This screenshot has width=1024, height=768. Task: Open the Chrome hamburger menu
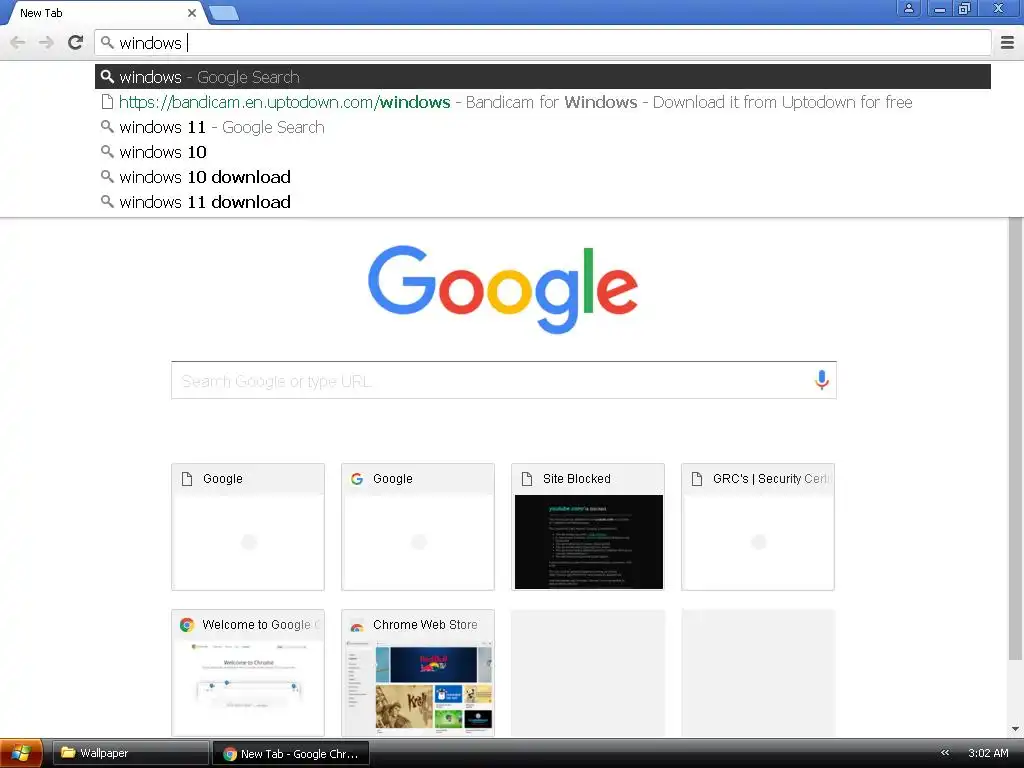coord(1007,42)
